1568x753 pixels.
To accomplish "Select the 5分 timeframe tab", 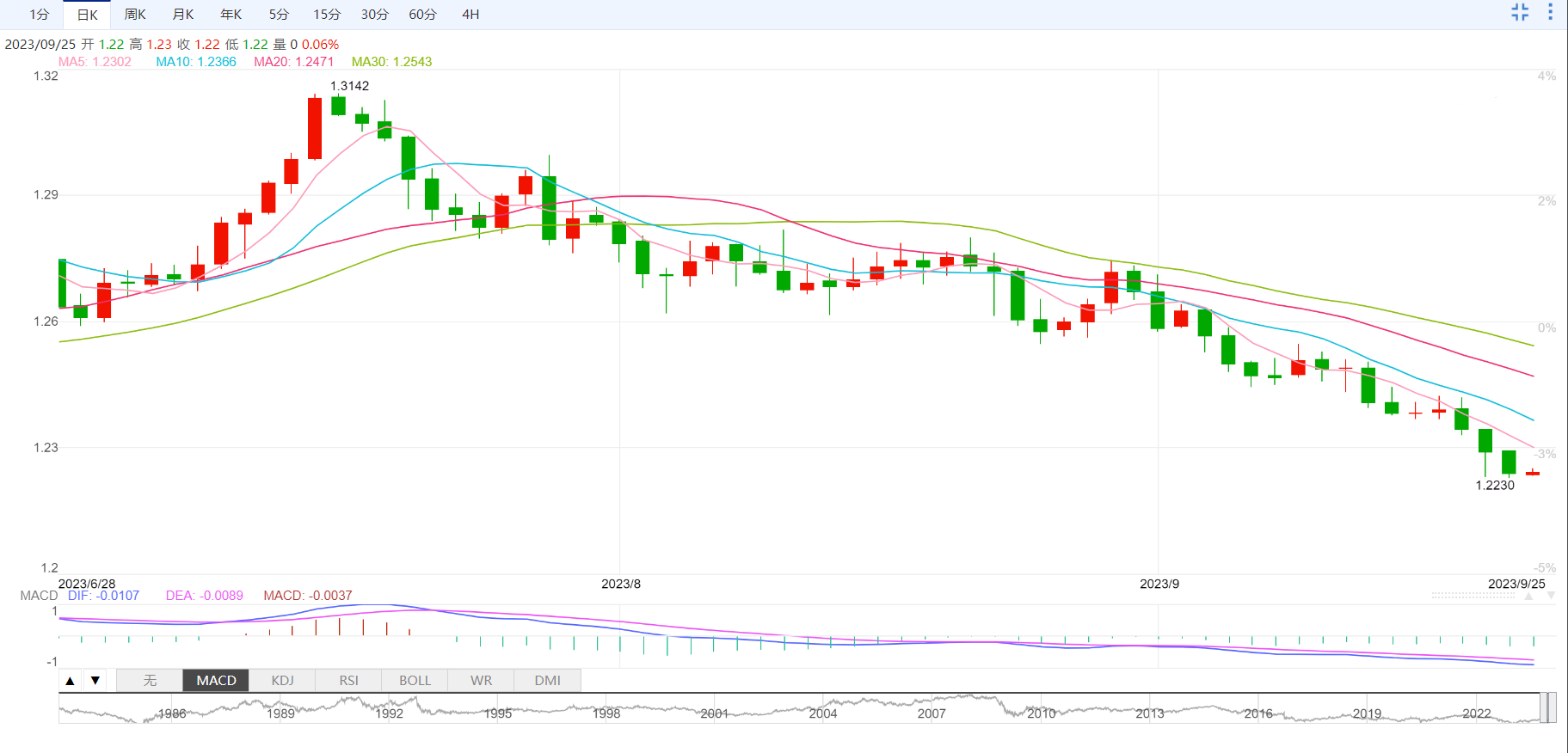I will [279, 15].
